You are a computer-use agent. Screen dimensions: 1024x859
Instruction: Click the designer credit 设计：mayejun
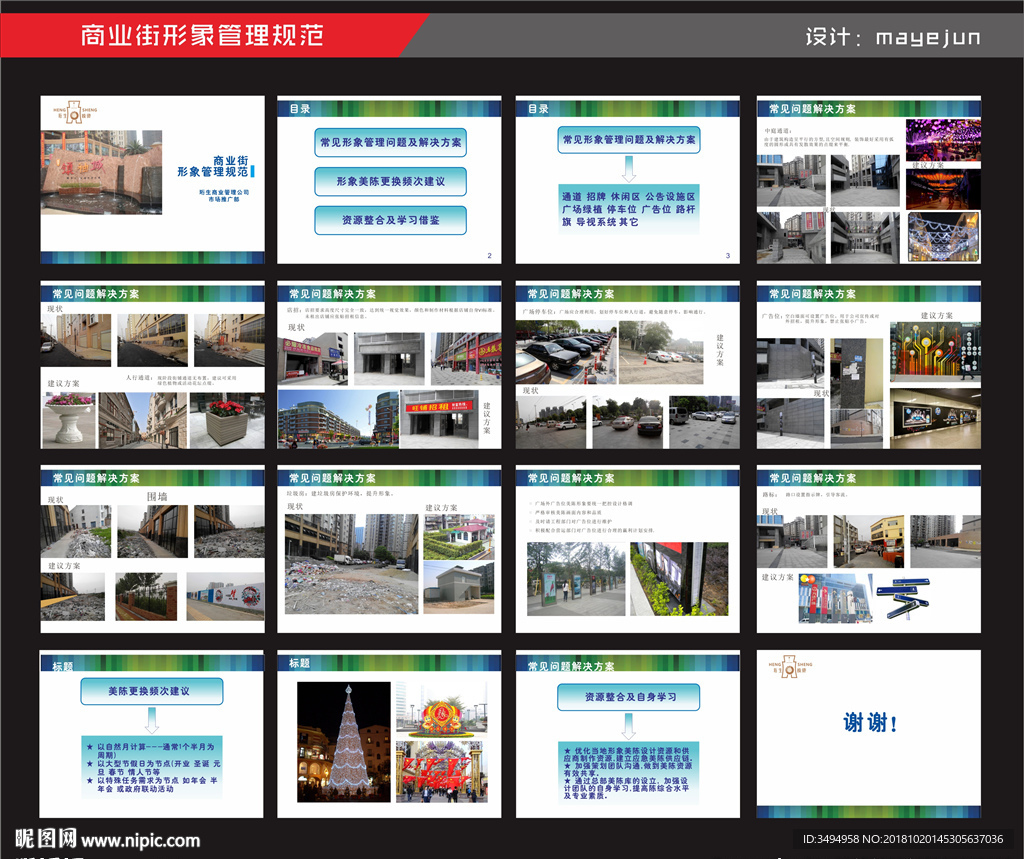[893, 37]
